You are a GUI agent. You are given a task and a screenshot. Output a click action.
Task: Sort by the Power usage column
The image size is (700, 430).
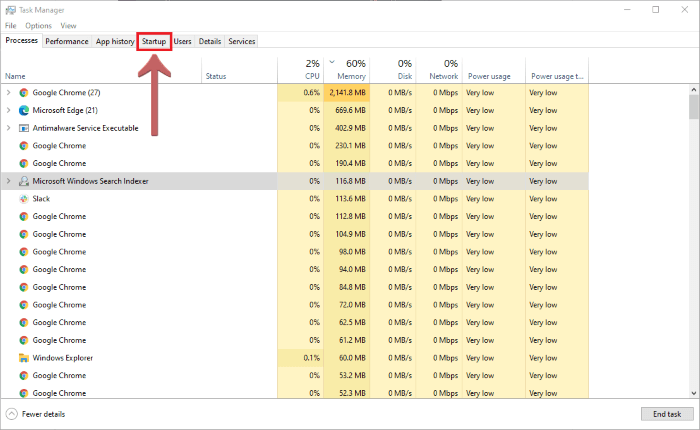point(494,71)
